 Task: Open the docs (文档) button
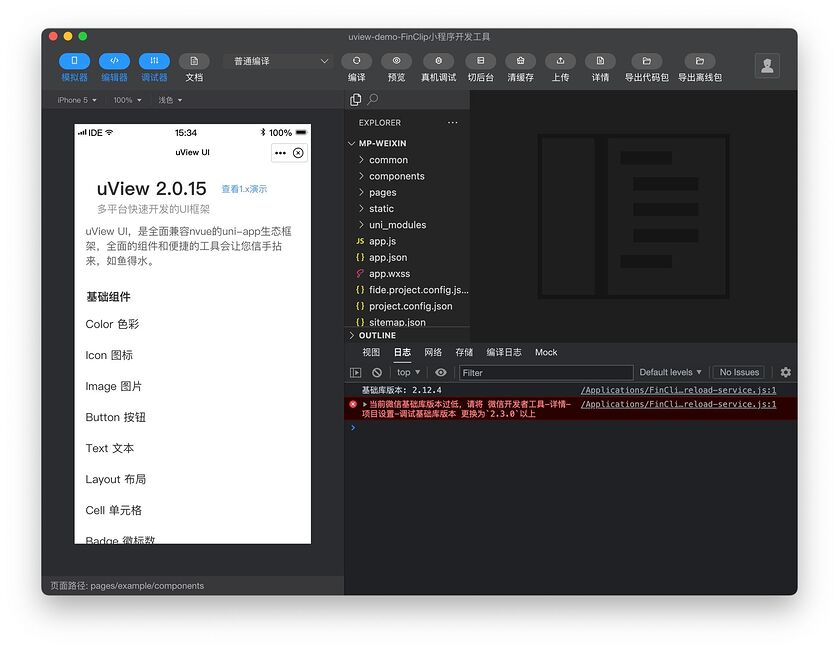coord(194,61)
